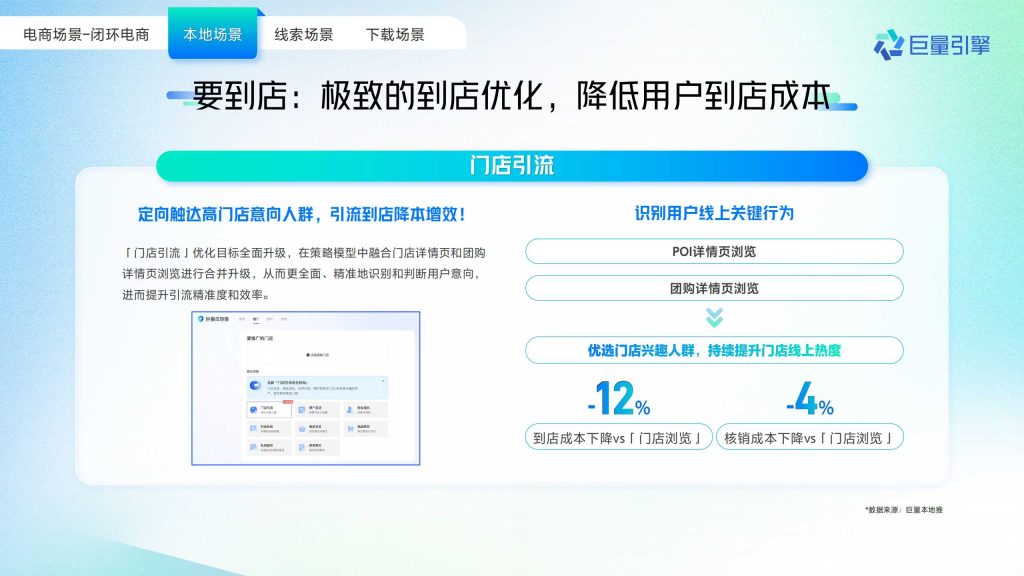Click the 识别用户线上关键行为 heading
Viewport: 1024px width, 576px height.
coord(714,214)
